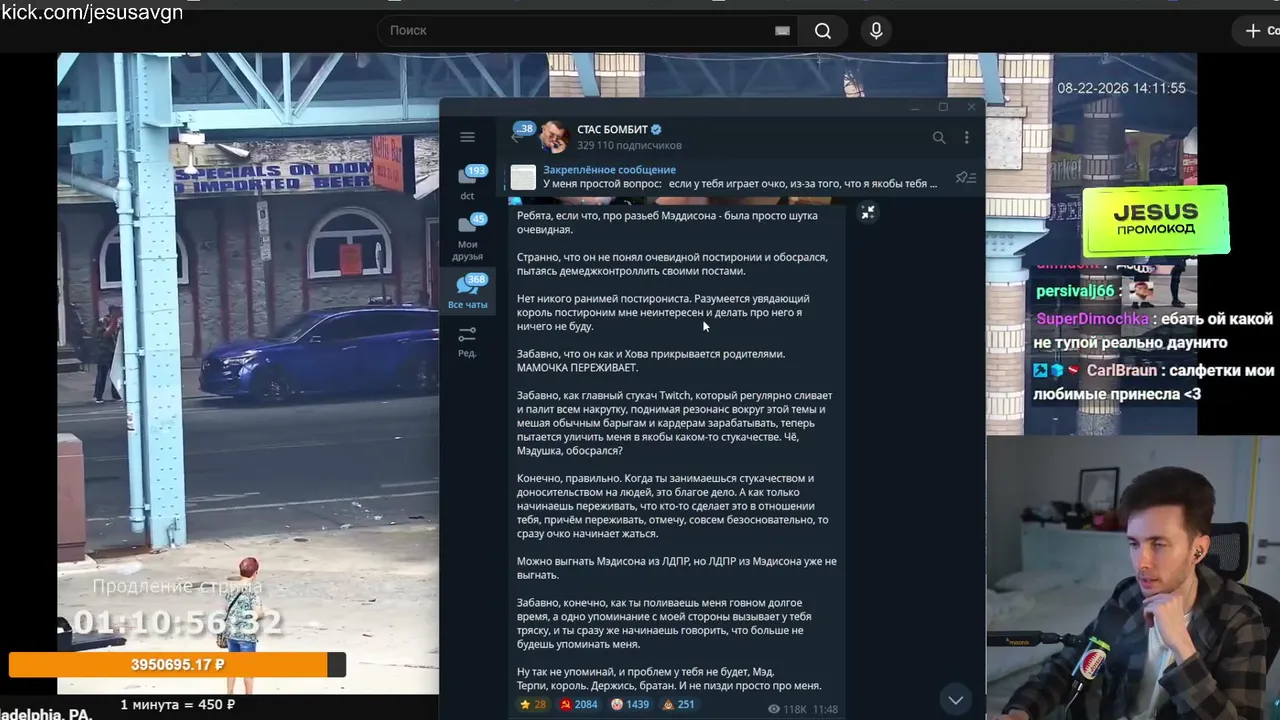Click the 1 минута = 450 ₽ text
The width and height of the screenshot is (1280, 720).
point(178,705)
